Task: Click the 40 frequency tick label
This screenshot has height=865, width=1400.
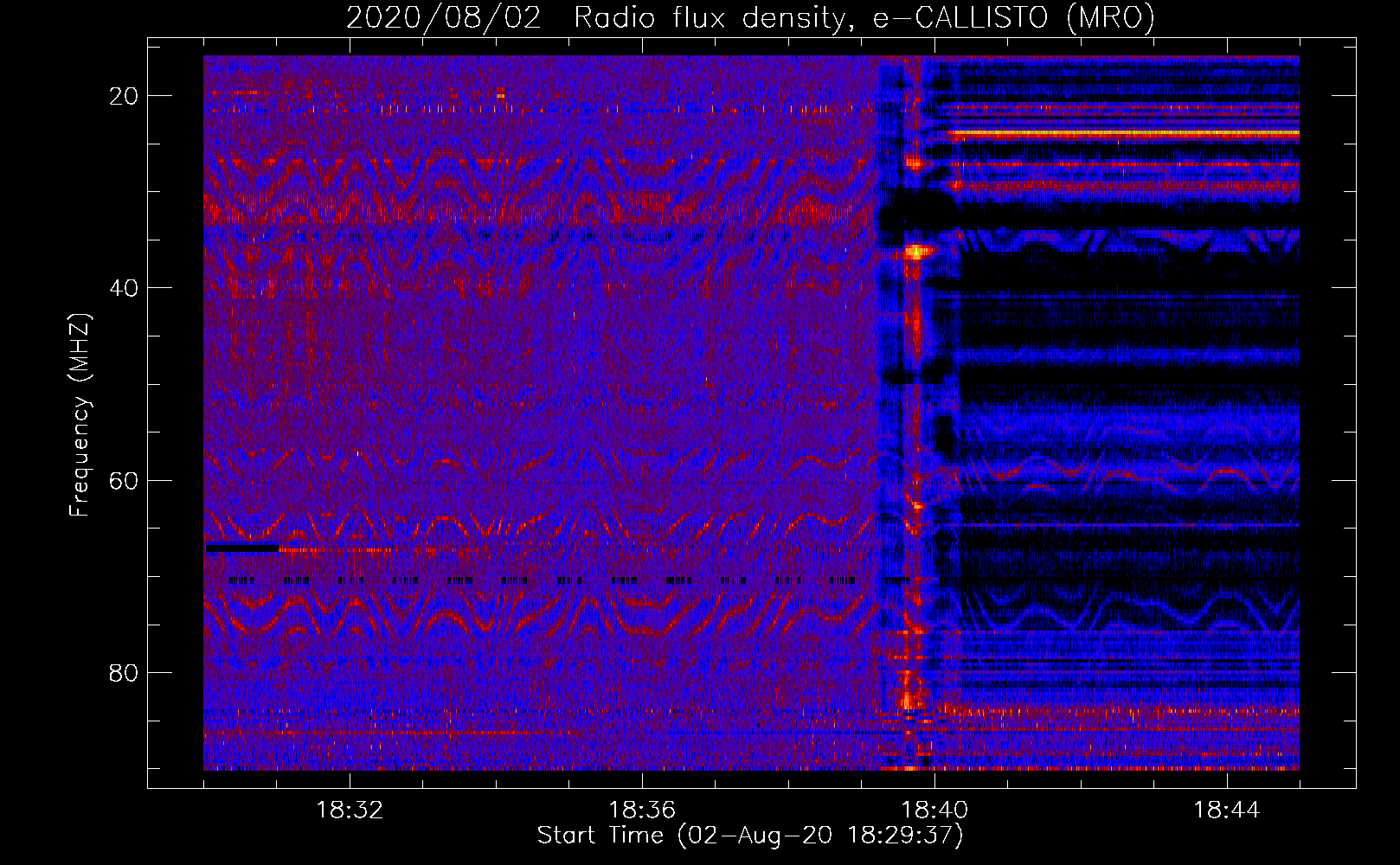Action: (x=124, y=288)
